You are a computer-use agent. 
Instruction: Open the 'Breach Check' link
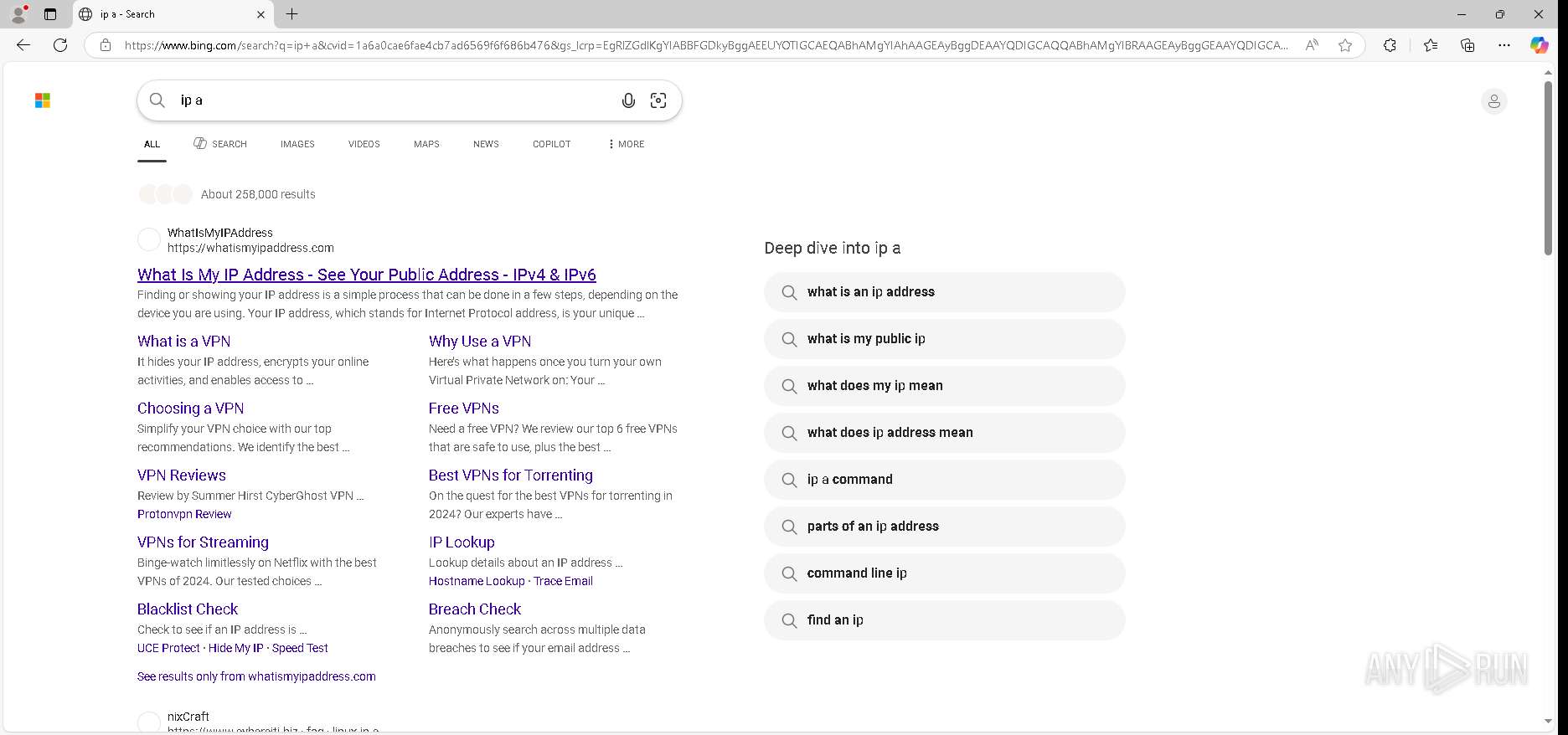pyautogui.click(x=475, y=609)
